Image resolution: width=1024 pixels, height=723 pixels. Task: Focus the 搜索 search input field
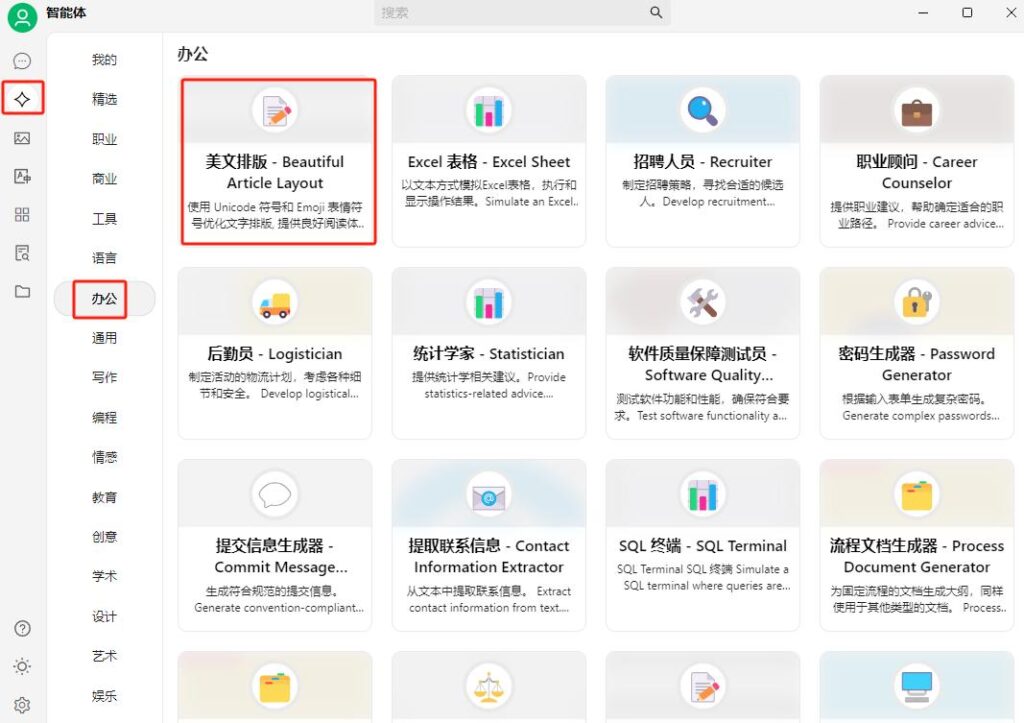click(510, 13)
